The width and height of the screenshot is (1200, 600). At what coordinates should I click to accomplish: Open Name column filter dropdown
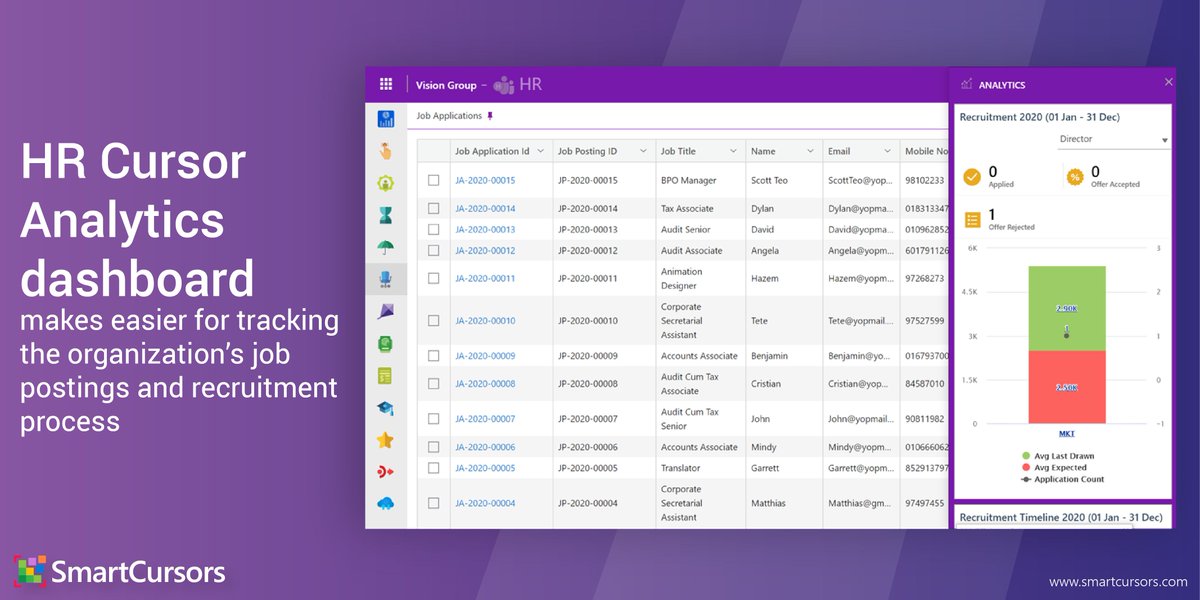point(811,151)
